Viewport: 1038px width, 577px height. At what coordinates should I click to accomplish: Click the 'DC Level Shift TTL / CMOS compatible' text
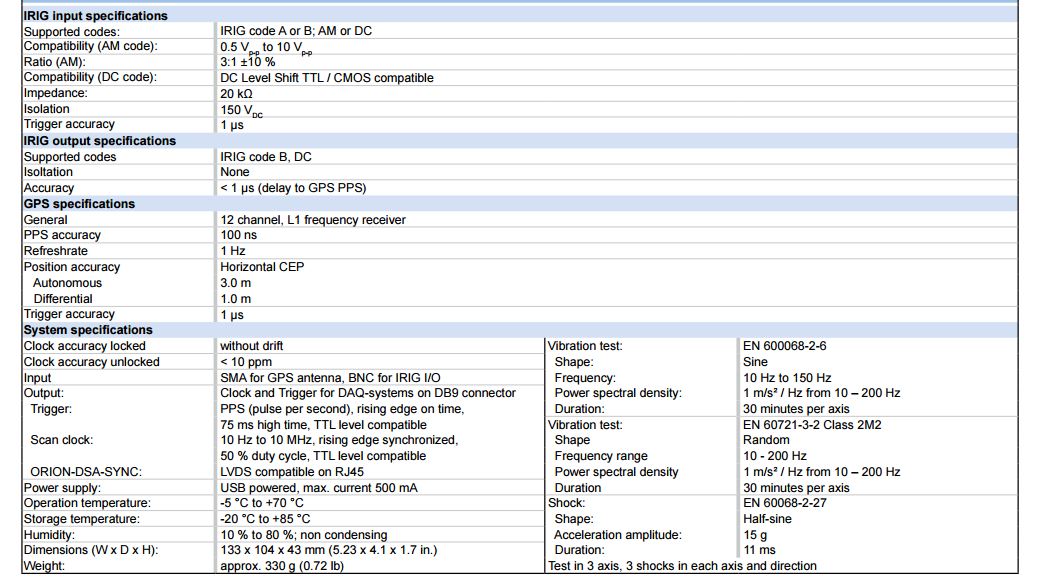(327, 78)
